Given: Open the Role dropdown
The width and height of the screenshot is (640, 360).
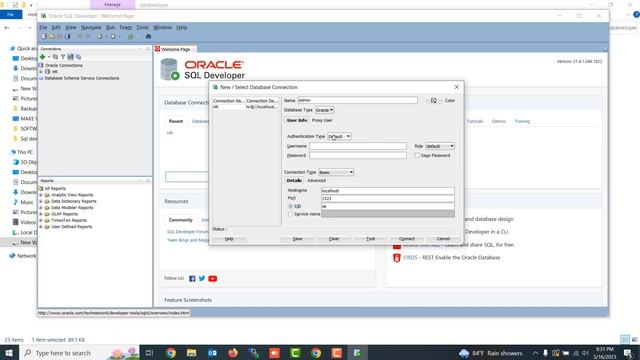Looking at the screenshot, I should 440,146.
